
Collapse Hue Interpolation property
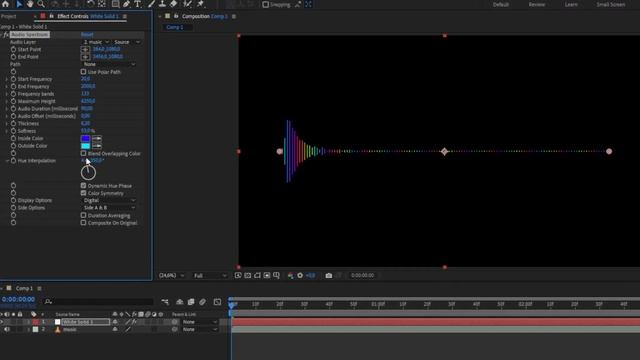pyautogui.click(x=7, y=161)
